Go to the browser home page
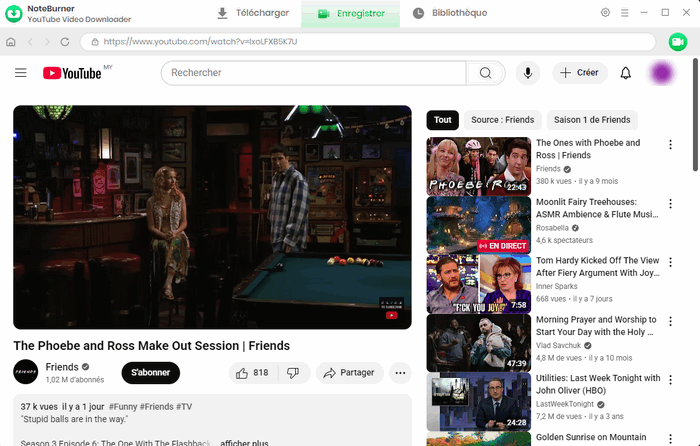 [x=11, y=42]
